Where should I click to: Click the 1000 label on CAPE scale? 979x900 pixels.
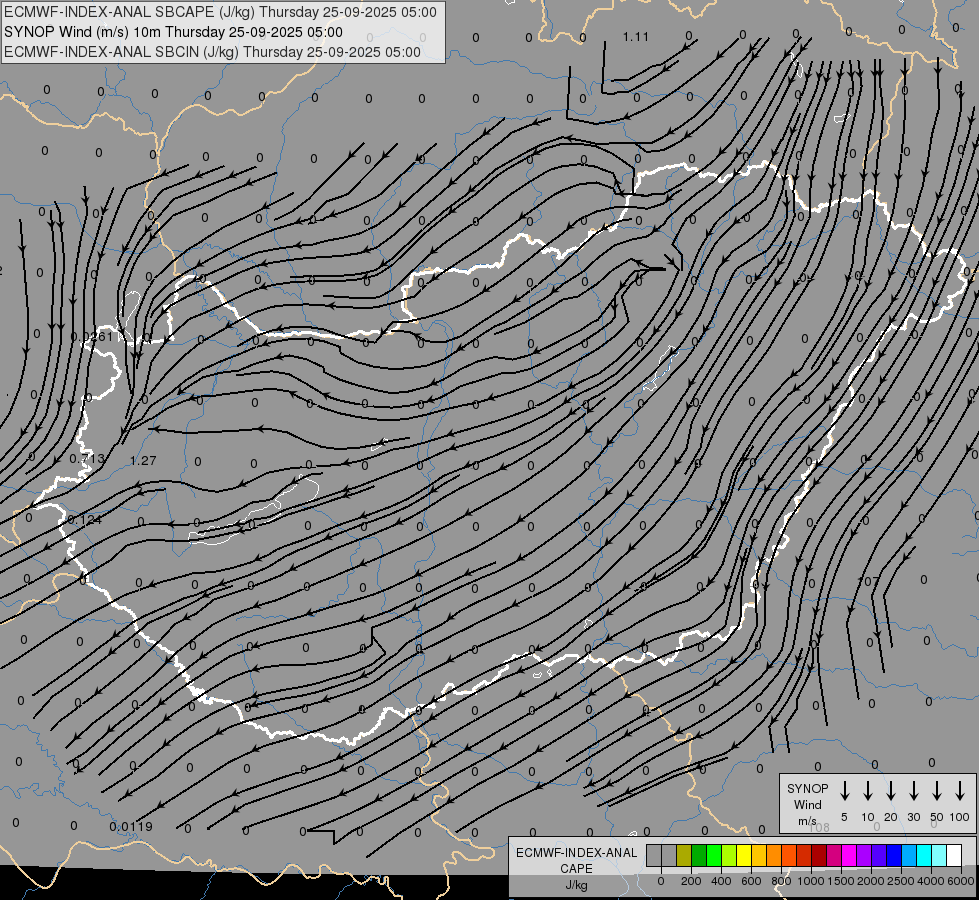click(x=810, y=881)
